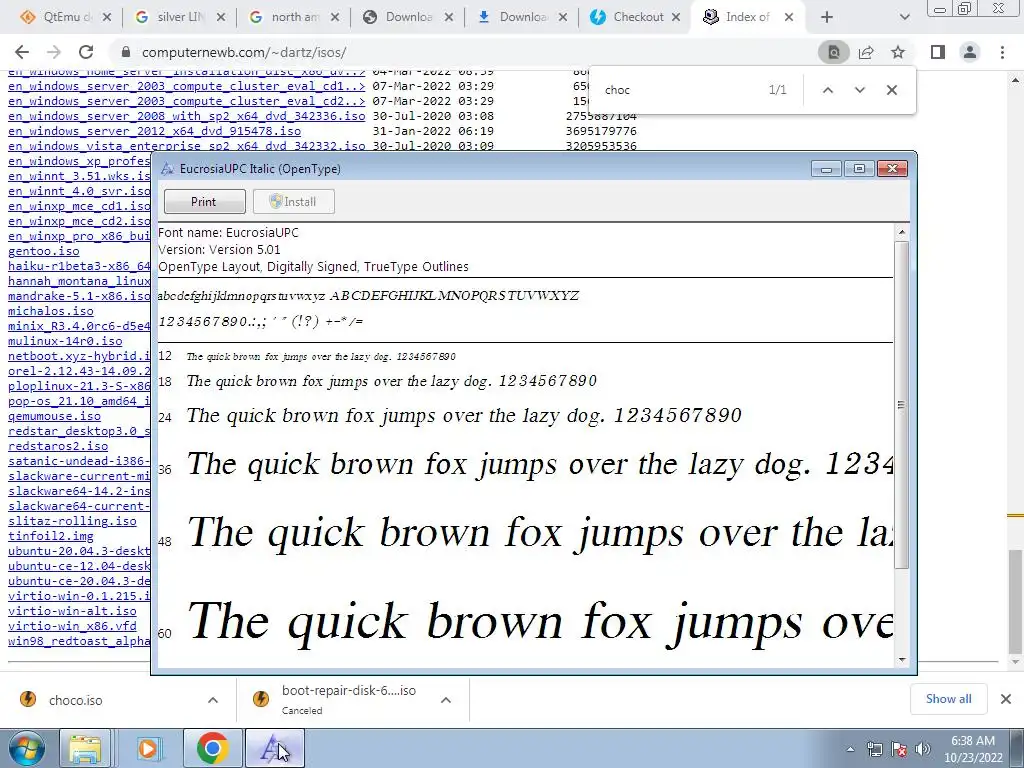Click choco.iso download item
The height and width of the screenshot is (768, 1024).
pos(76,700)
